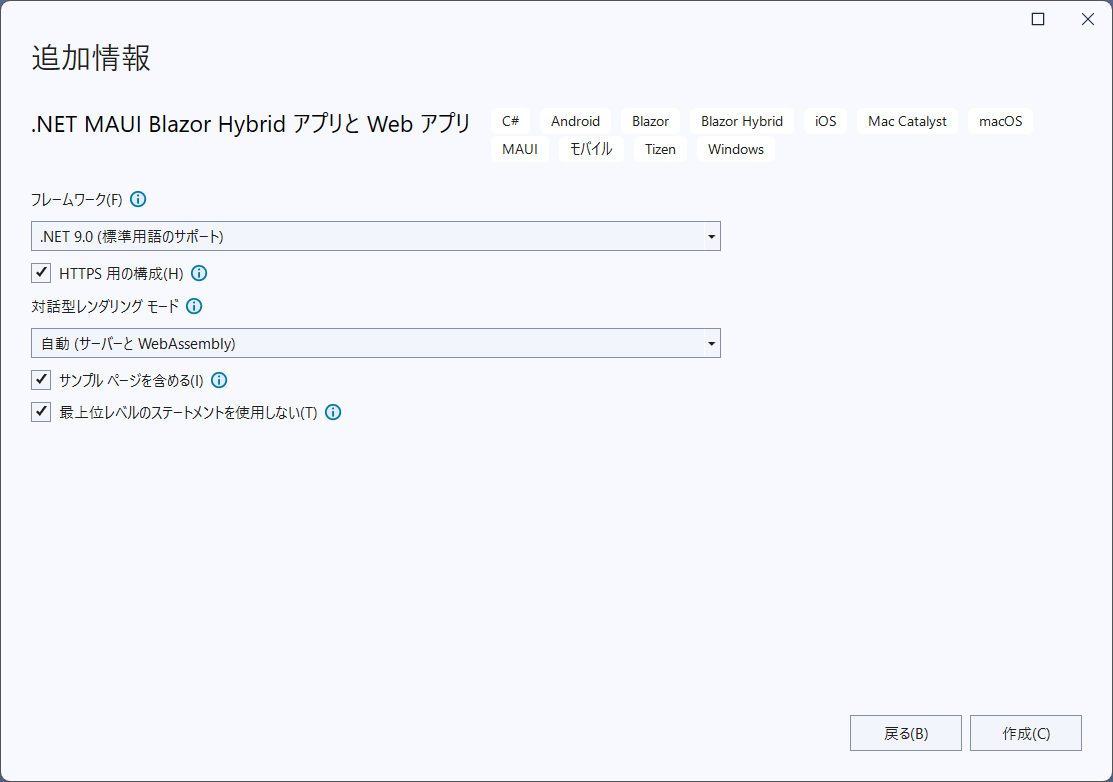This screenshot has height=782, width=1113.
Task: Click the 追加情報 heading
Action: point(91,57)
